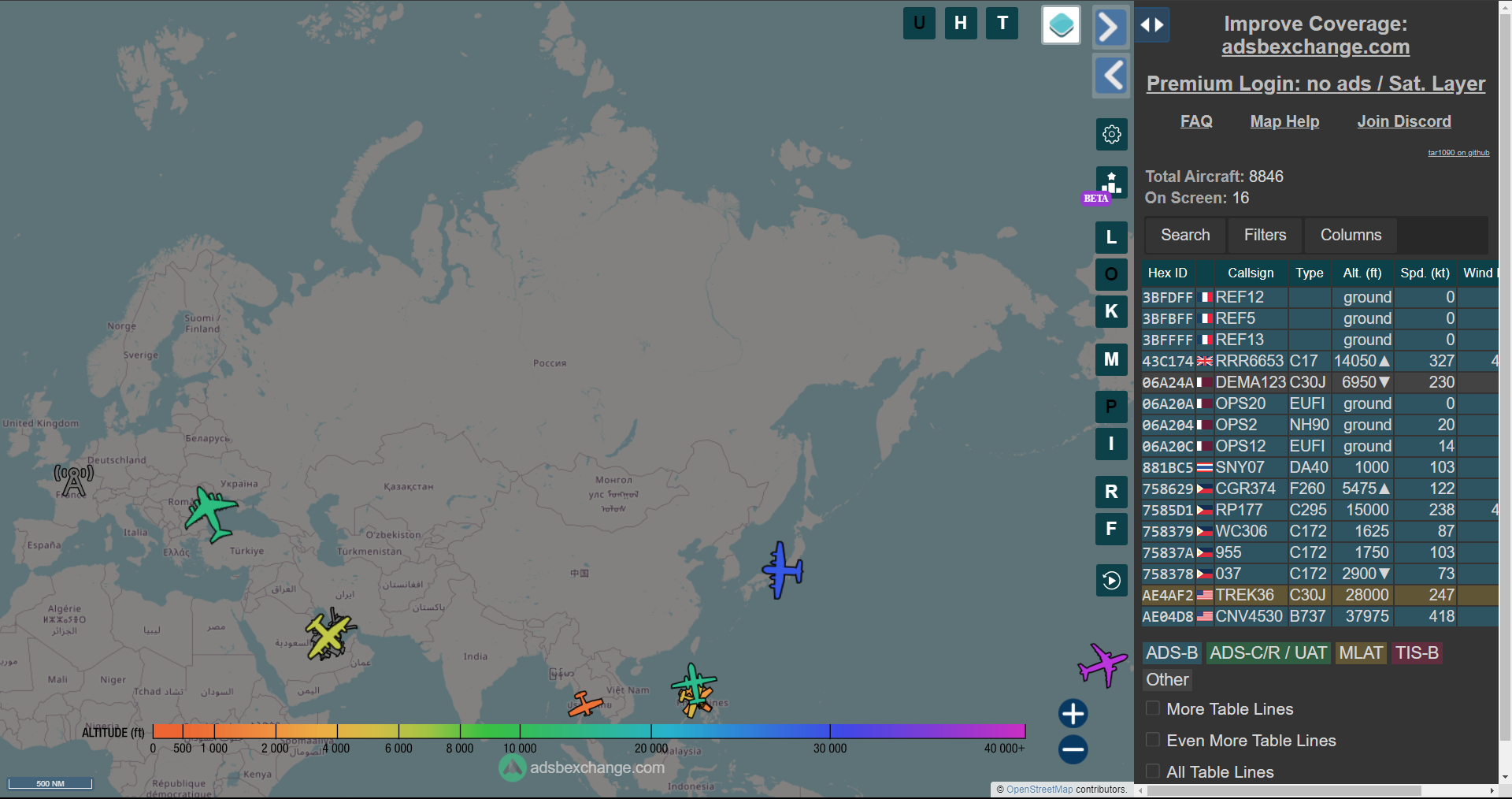Open the map layer selector
This screenshot has height=799, width=1512.
point(1061,25)
